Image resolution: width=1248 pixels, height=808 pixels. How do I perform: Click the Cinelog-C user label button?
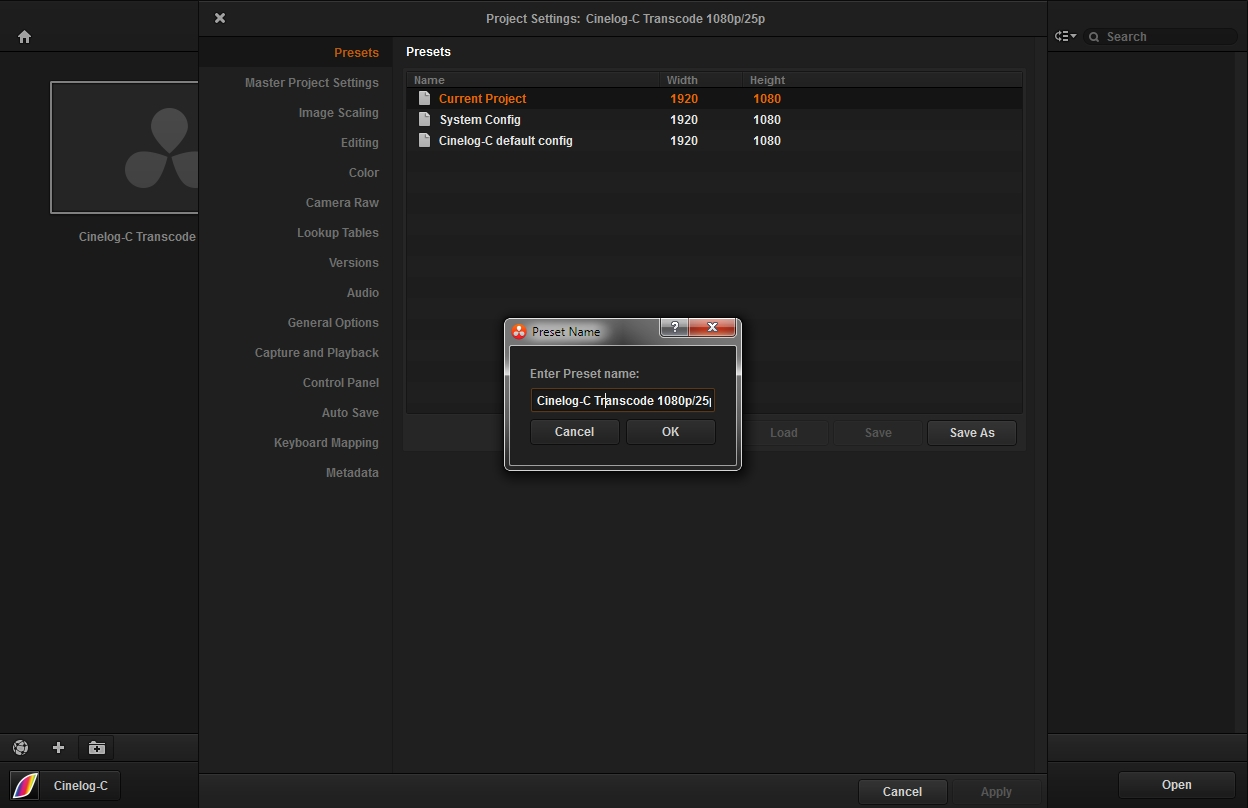pyautogui.click(x=81, y=785)
